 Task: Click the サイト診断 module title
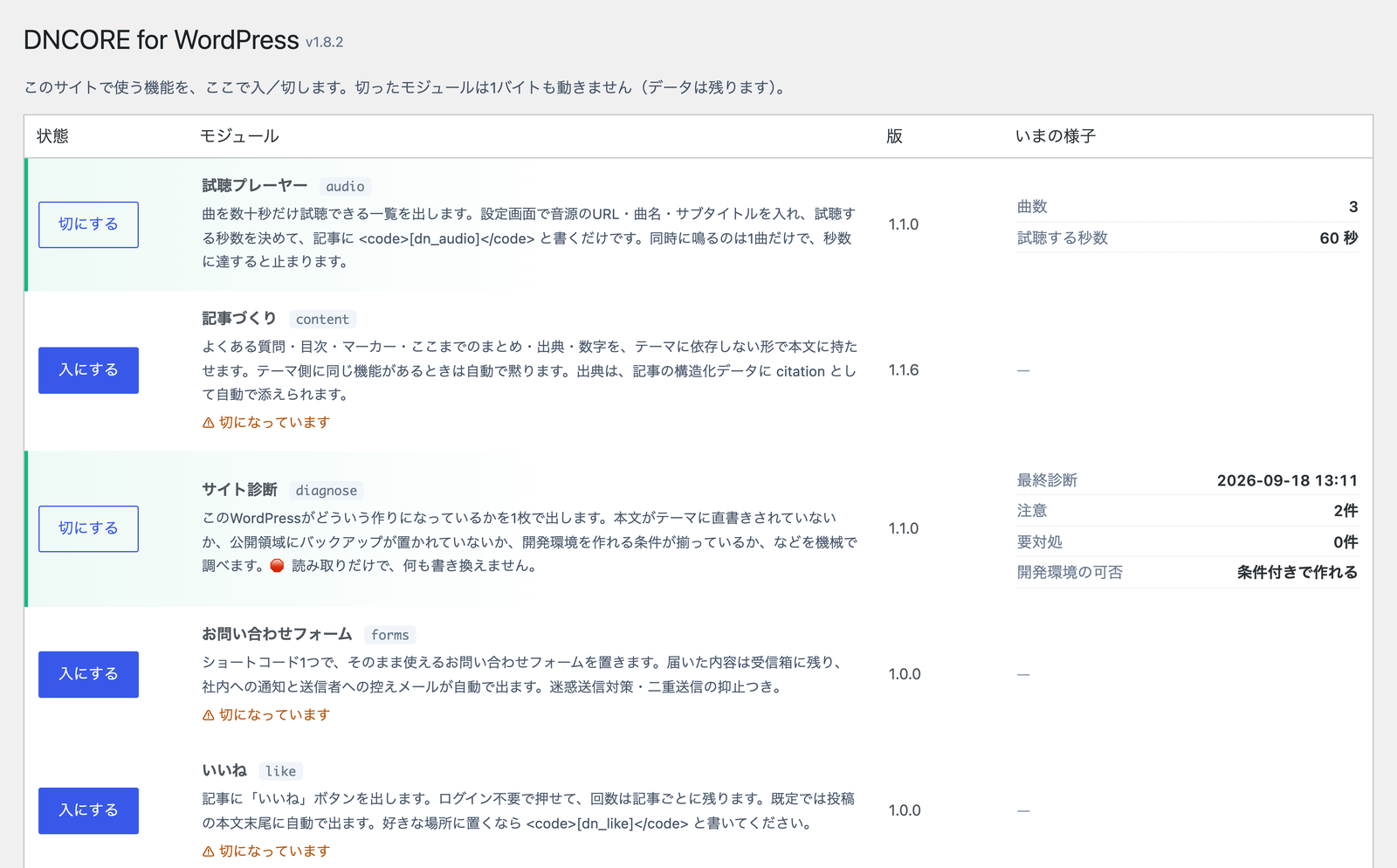click(239, 489)
